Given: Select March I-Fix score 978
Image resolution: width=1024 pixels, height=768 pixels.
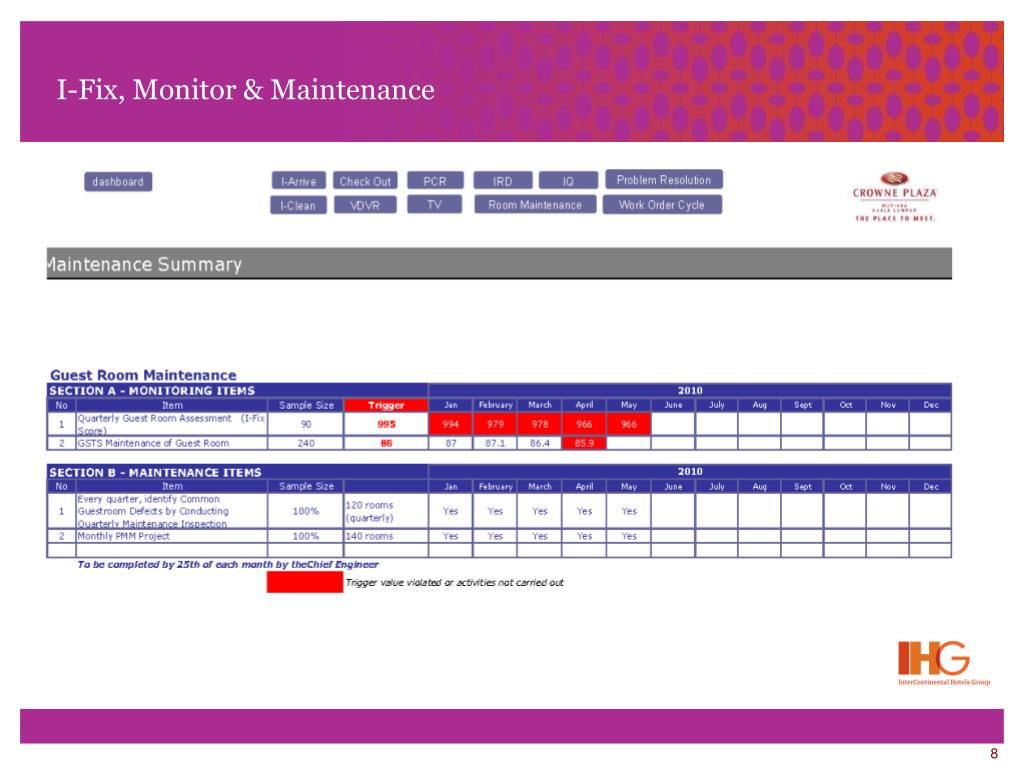Looking at the screenshot, I should pyautogui.click(x=539, y=424).
